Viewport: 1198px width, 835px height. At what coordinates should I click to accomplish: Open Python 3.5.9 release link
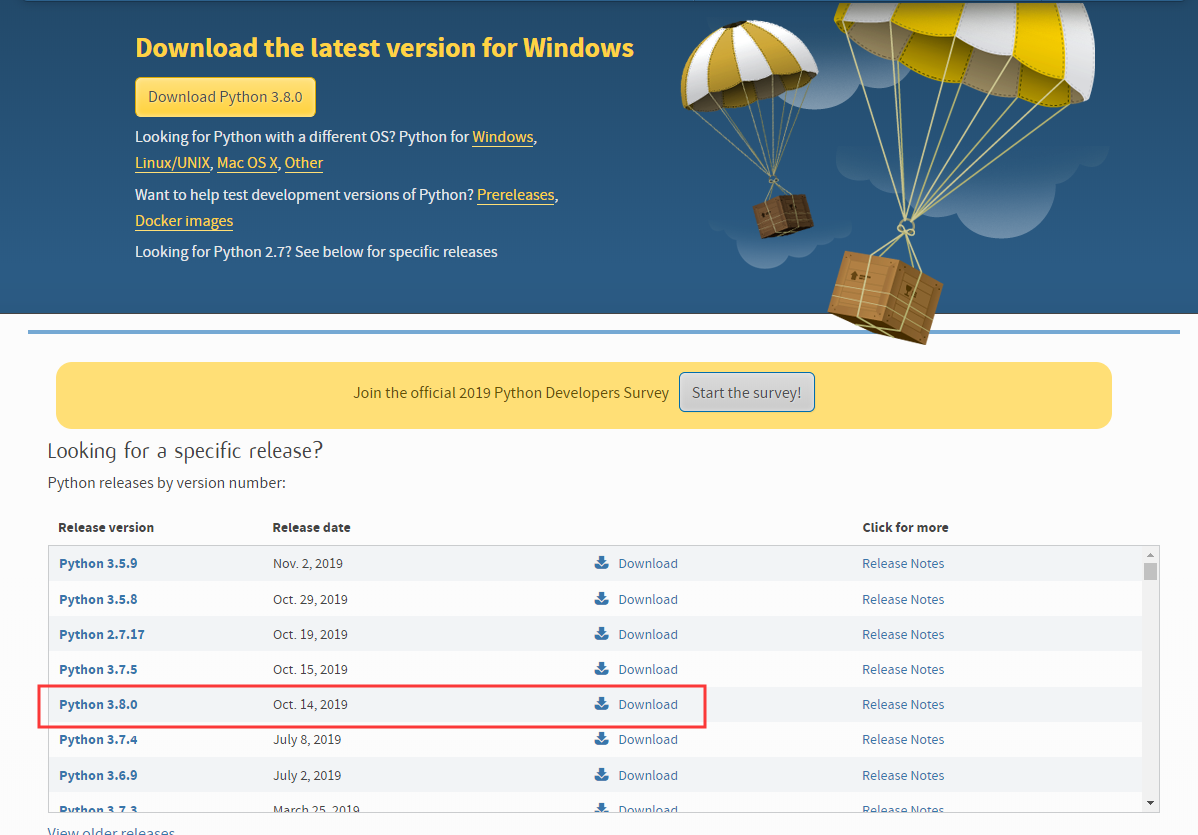click(x=98, y=564)
